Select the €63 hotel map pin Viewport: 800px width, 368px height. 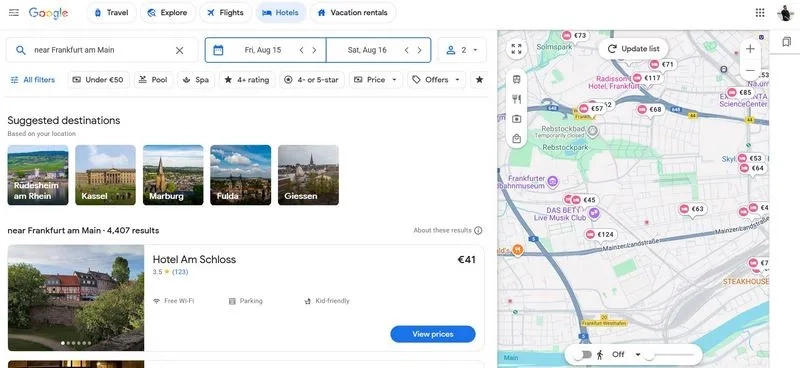692,209
